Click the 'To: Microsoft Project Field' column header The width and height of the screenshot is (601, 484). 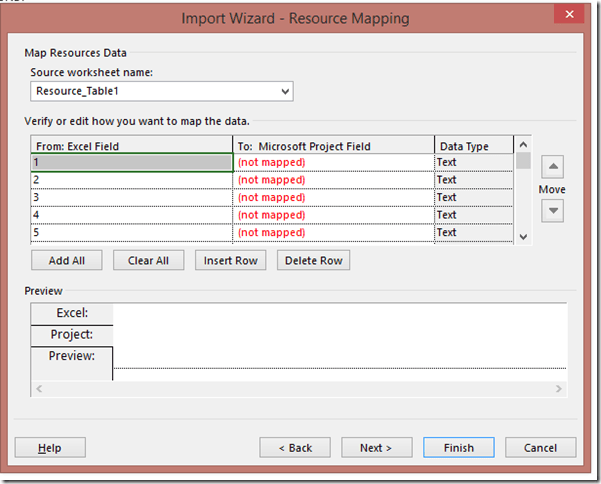pyautogui.click(x=333, y=146)
